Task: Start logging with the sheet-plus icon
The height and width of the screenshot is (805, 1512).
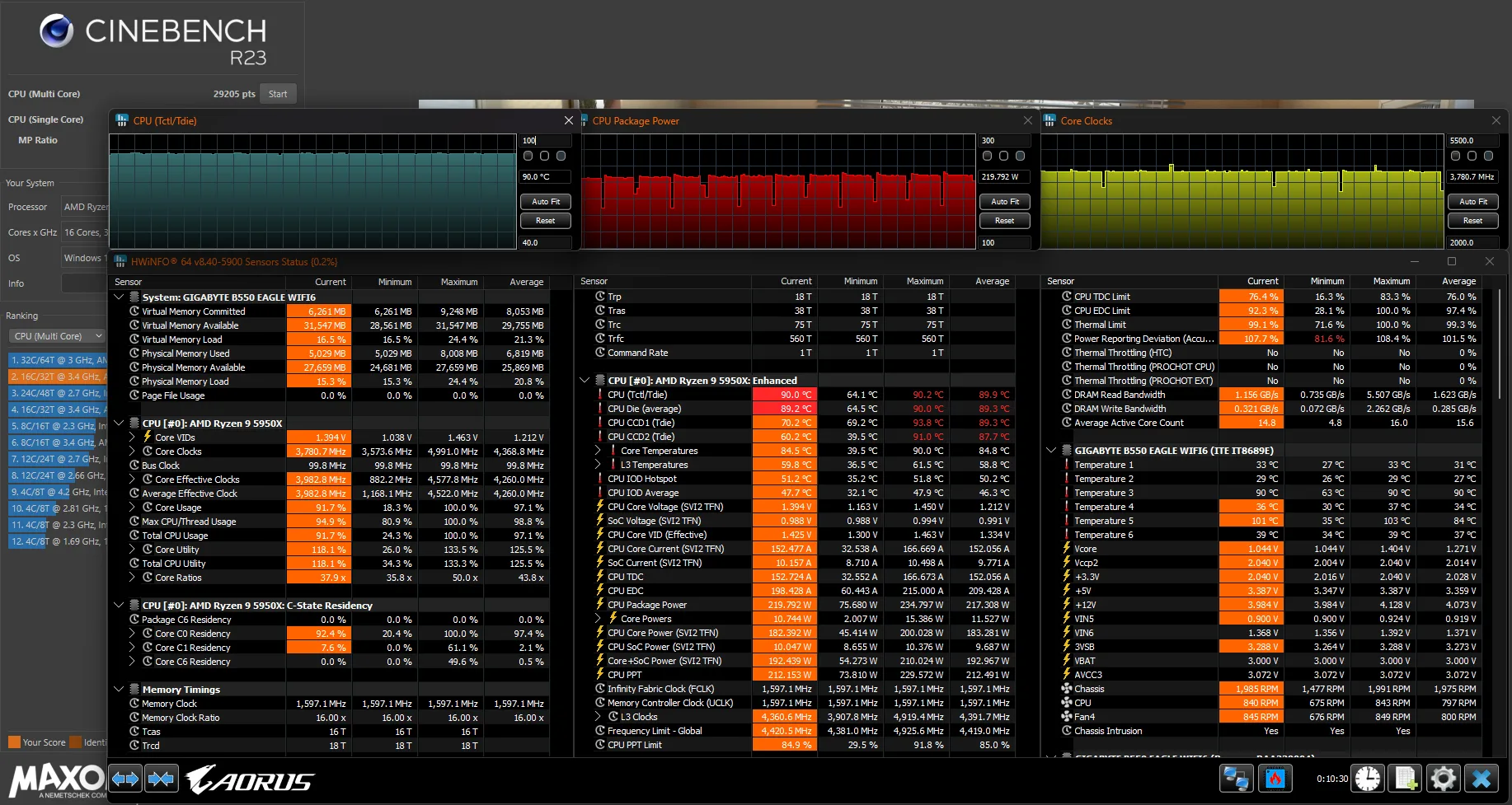Action: (x=1406, y=779)
